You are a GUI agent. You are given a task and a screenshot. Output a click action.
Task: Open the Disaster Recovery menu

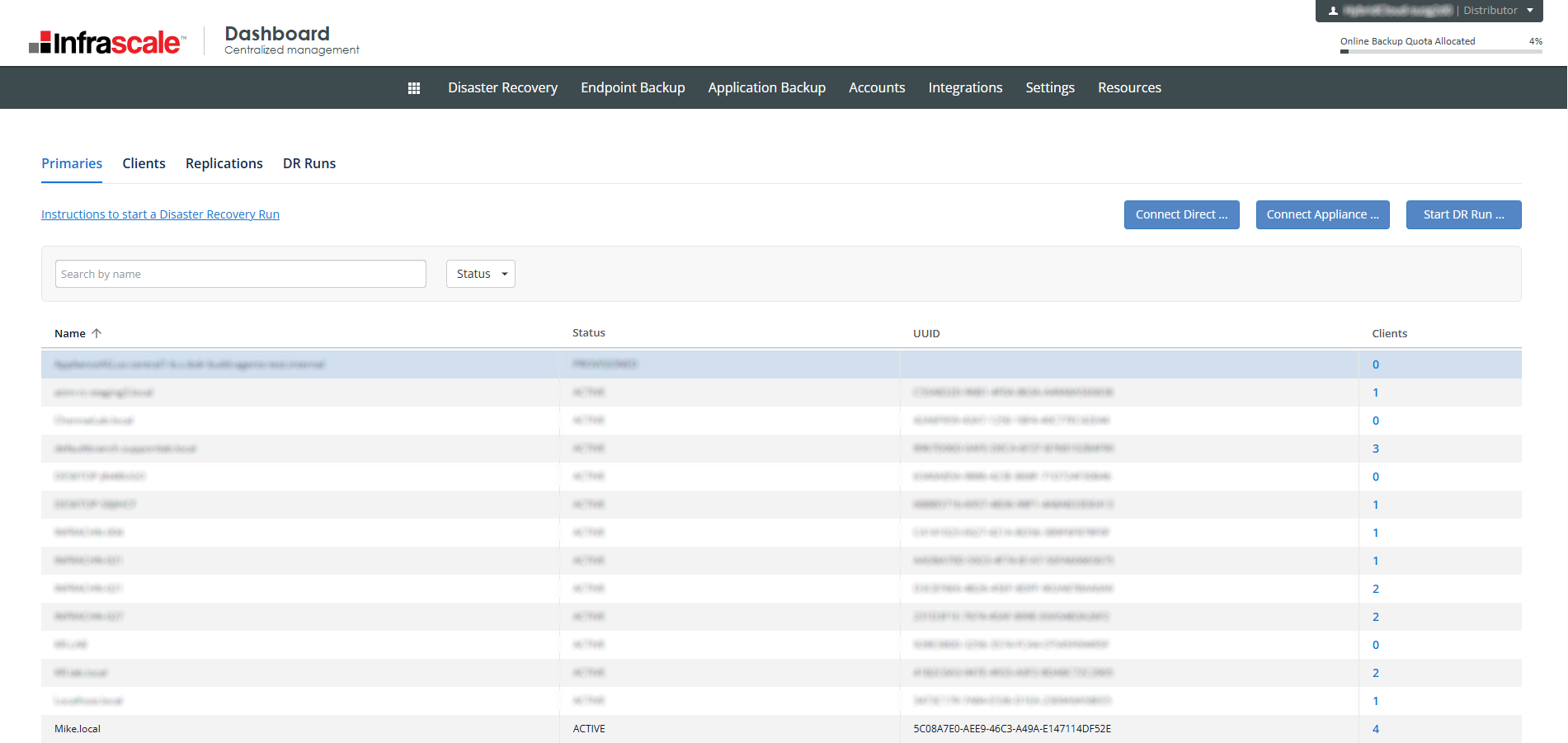pyautogui.click(x=502, y=87)
